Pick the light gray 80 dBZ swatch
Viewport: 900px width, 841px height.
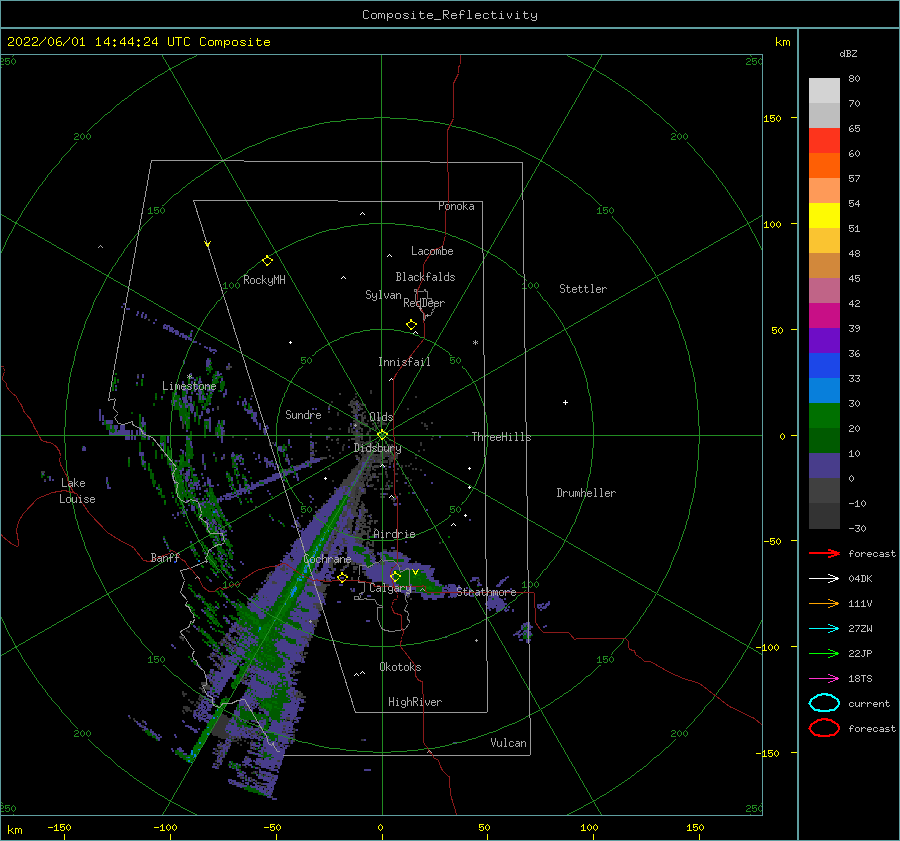tap(824, 91)
